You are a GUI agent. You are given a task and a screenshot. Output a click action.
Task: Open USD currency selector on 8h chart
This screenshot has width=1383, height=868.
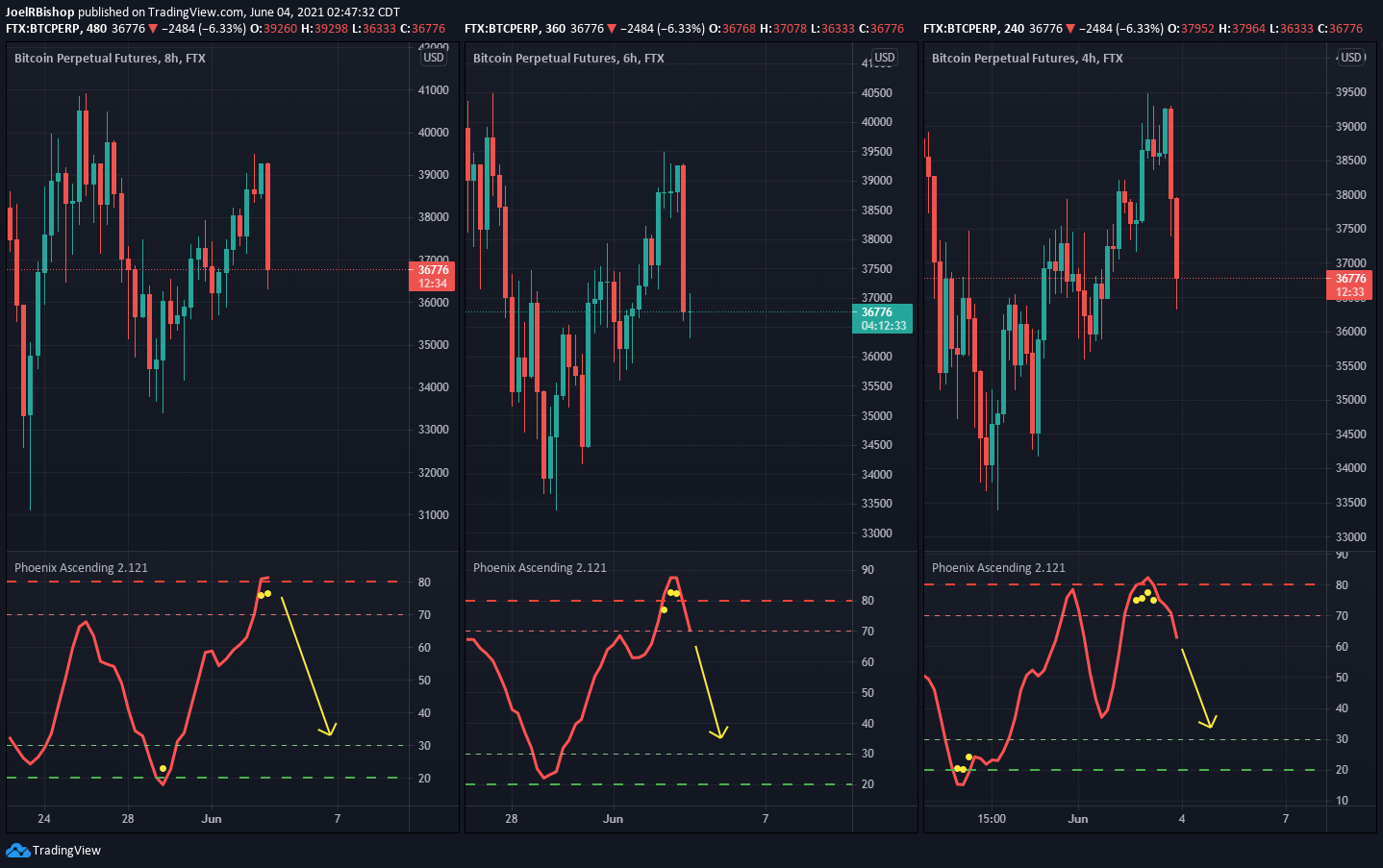(x=434, y=58)
